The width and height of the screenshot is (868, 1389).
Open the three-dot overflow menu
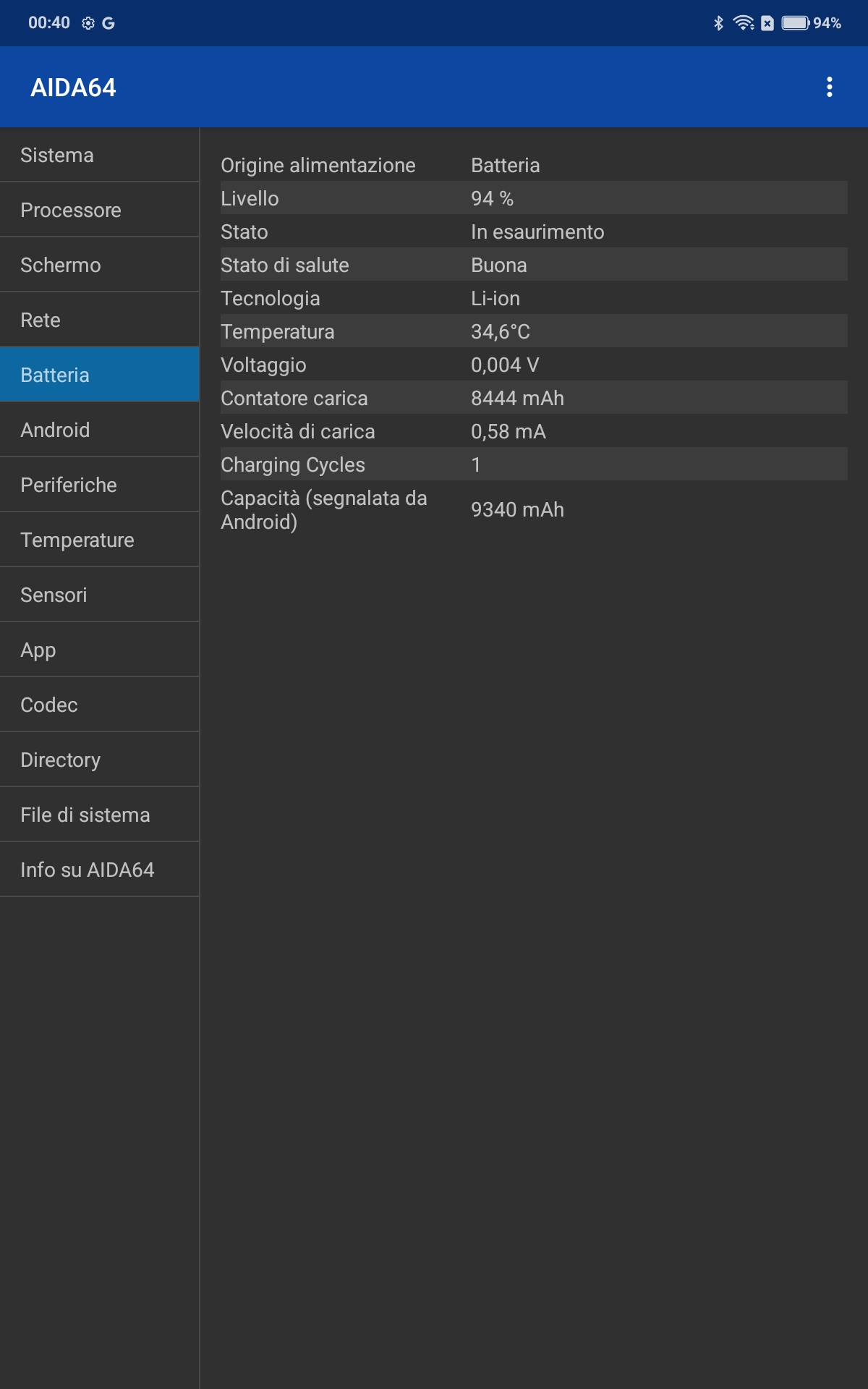tap(830, 87)
